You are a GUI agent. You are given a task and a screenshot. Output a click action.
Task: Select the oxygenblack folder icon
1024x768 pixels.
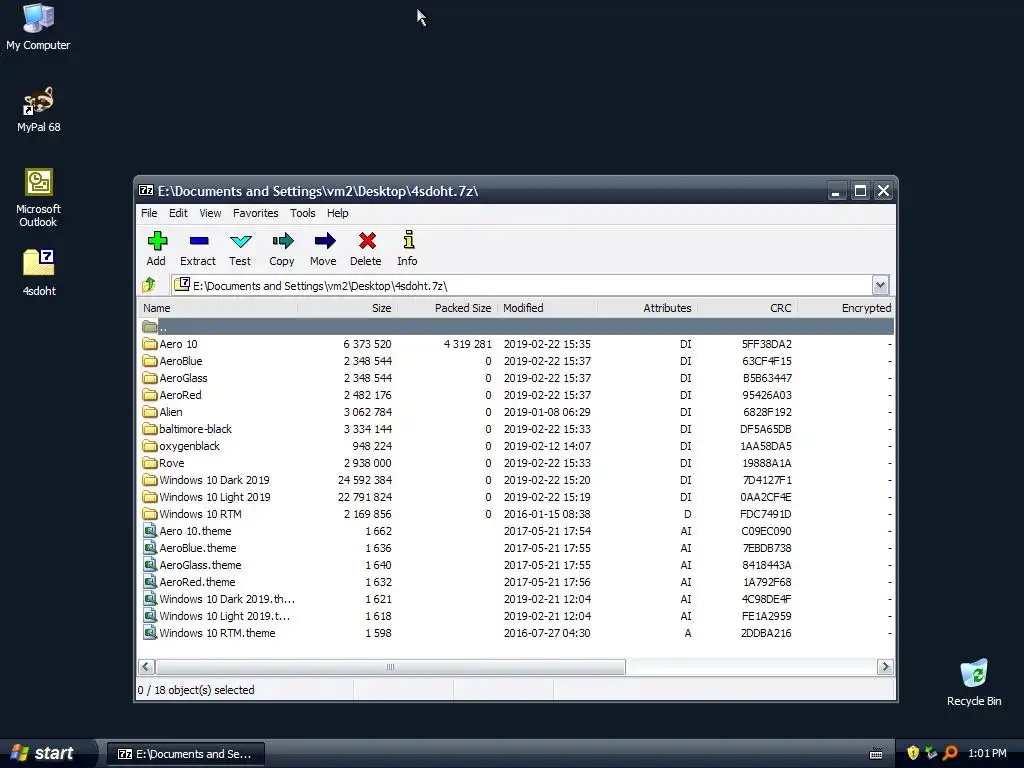pos(150,445)
